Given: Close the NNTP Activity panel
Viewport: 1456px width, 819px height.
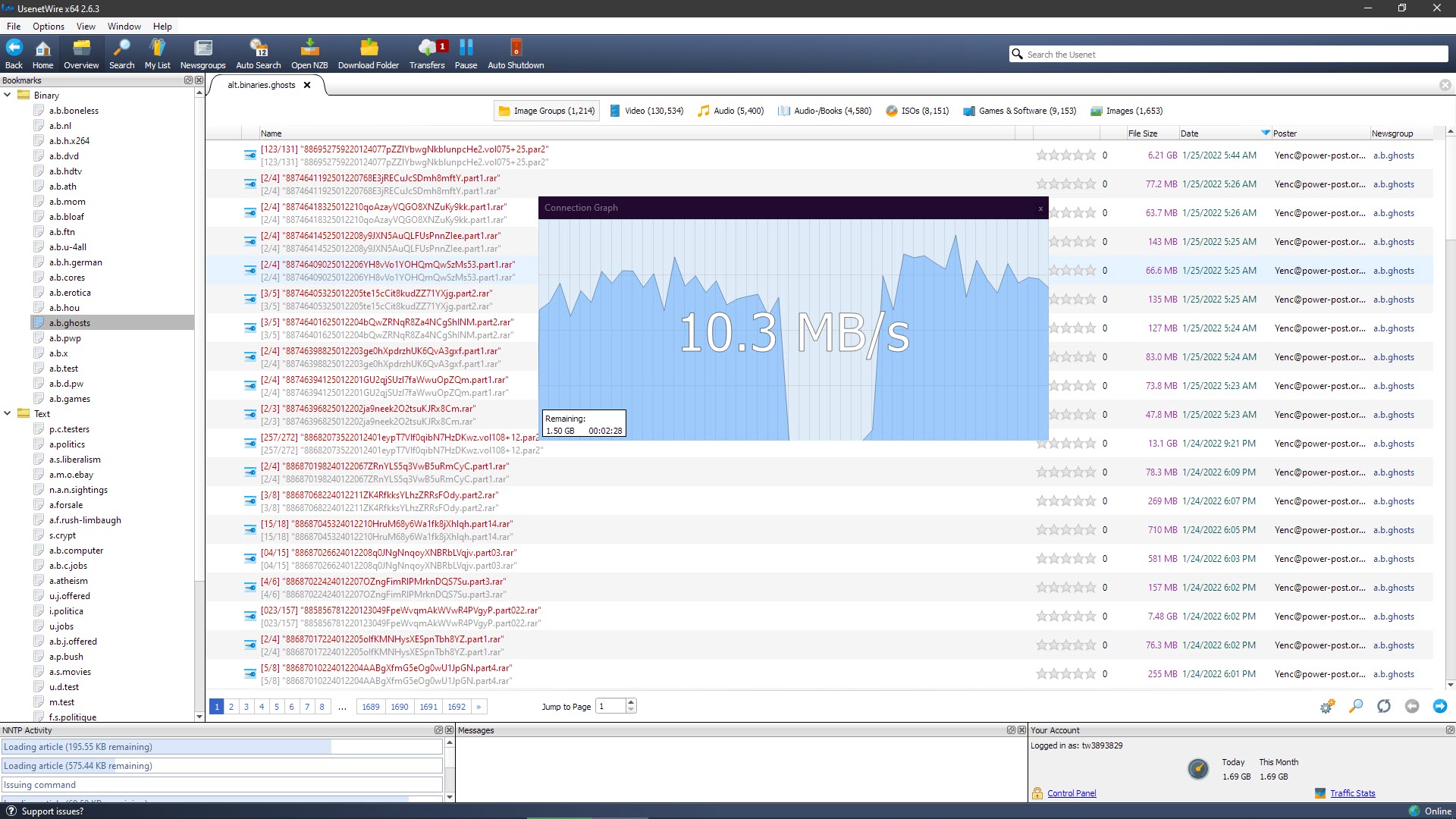Looking at the screenshot, I should (x=449, y=730).
